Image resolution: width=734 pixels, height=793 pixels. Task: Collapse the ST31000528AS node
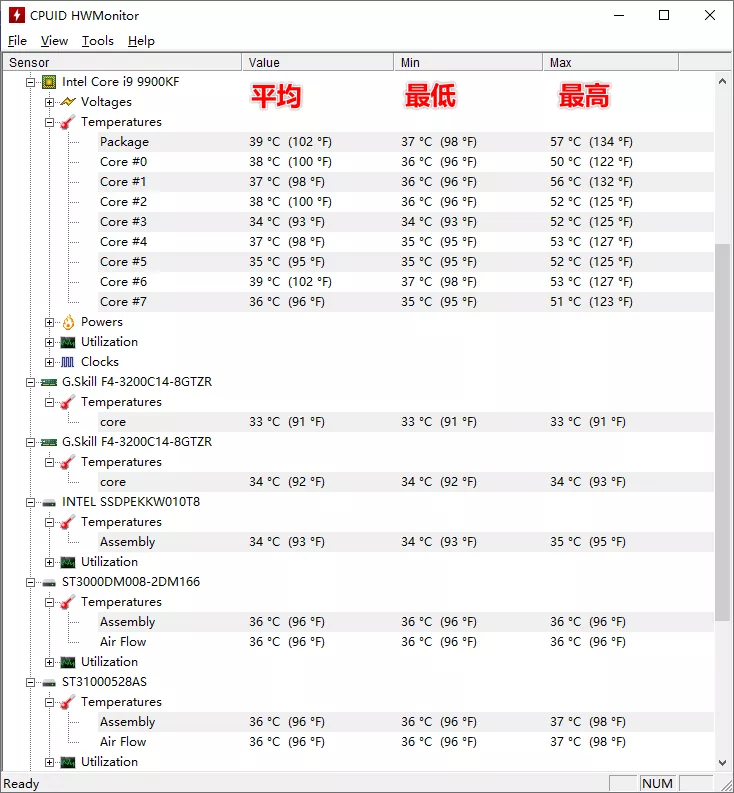click(x=30, y=683)
